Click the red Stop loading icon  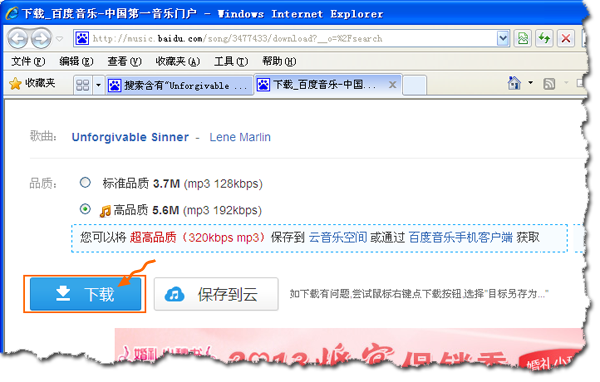pyautogui.click(x=566, y=38)
